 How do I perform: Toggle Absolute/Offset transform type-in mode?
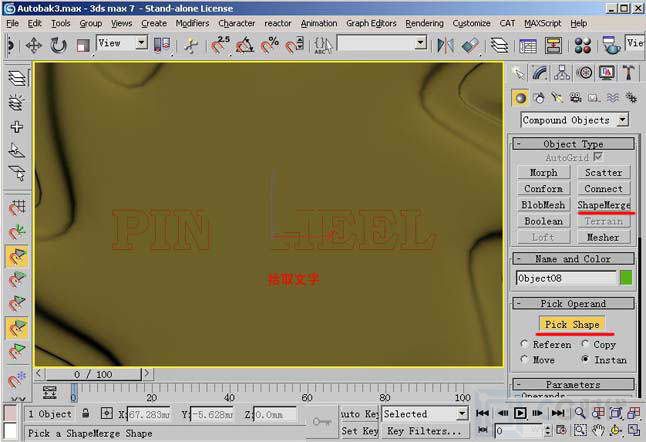107,413
